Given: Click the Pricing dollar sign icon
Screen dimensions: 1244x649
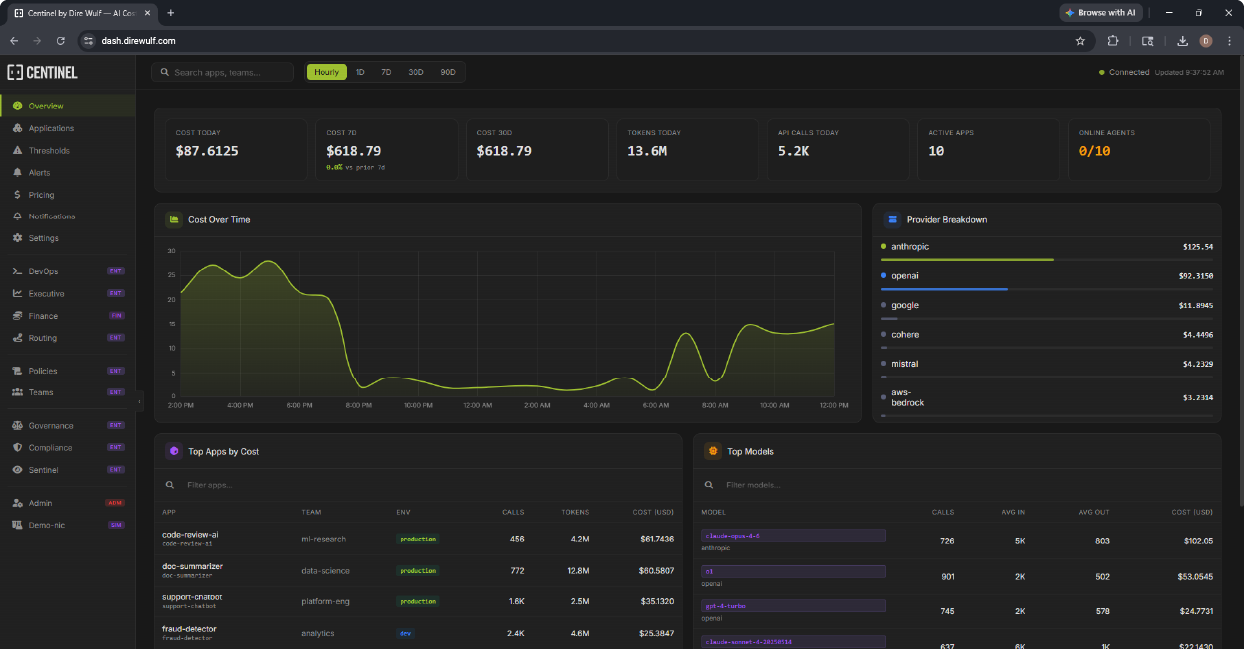Looking at the screenshot, I should (x=18, y=195).
